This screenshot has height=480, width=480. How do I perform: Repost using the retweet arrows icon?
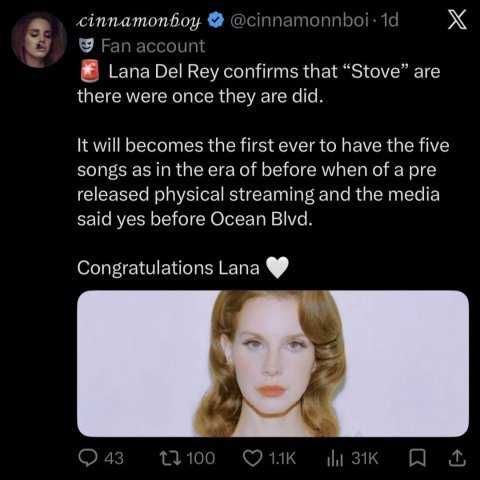tap(170, 458)
